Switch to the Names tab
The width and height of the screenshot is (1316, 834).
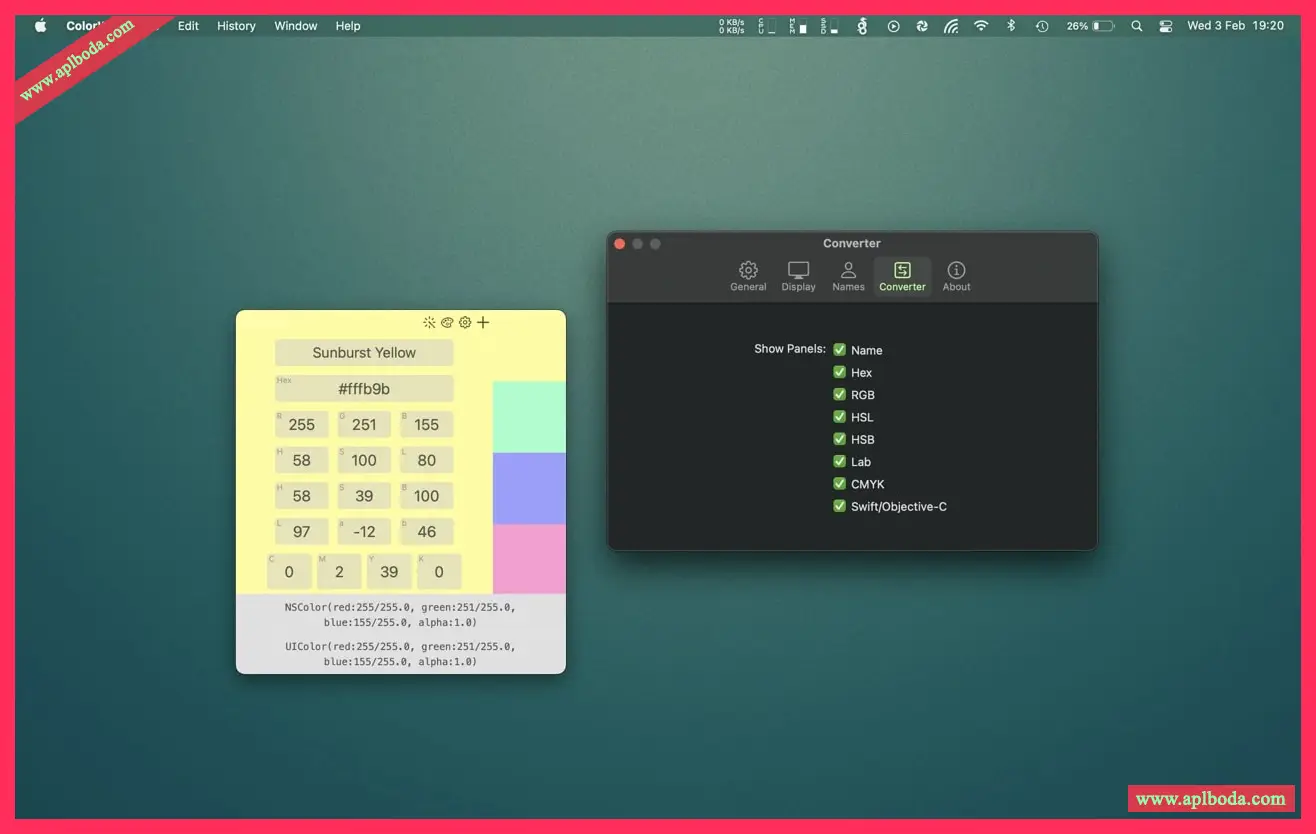pyautogui.click(x=848, y=276)
